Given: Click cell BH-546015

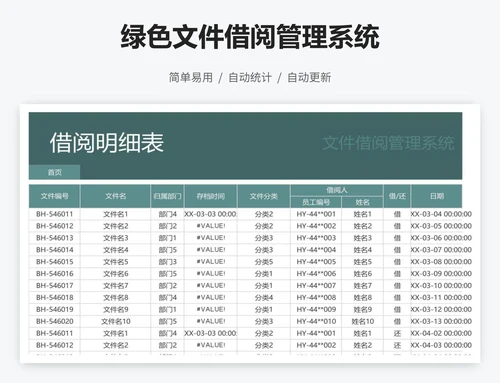Looking at the screenshot, I should pos(55,262).
